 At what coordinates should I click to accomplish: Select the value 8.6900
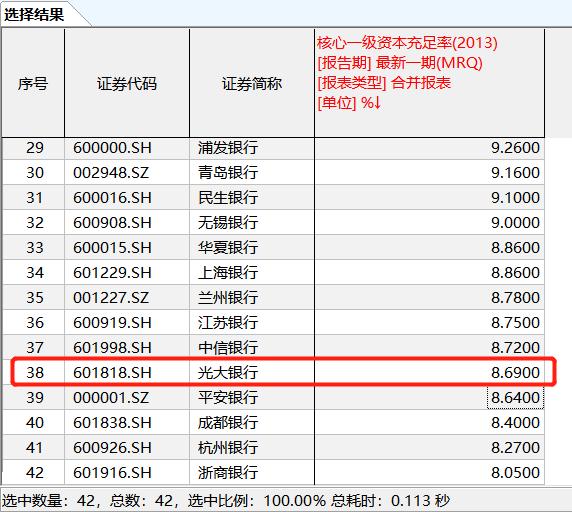515,373
